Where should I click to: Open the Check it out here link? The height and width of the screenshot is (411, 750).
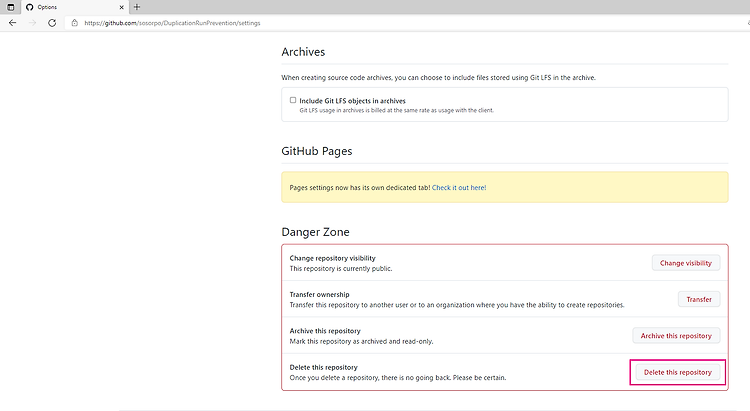click(x=459, y=188)
